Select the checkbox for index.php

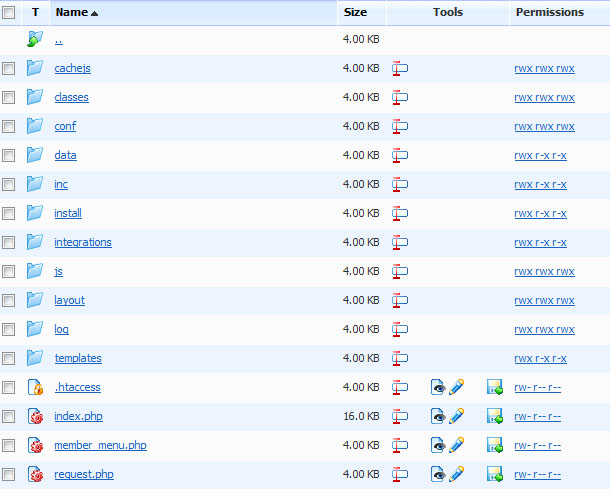9,416
